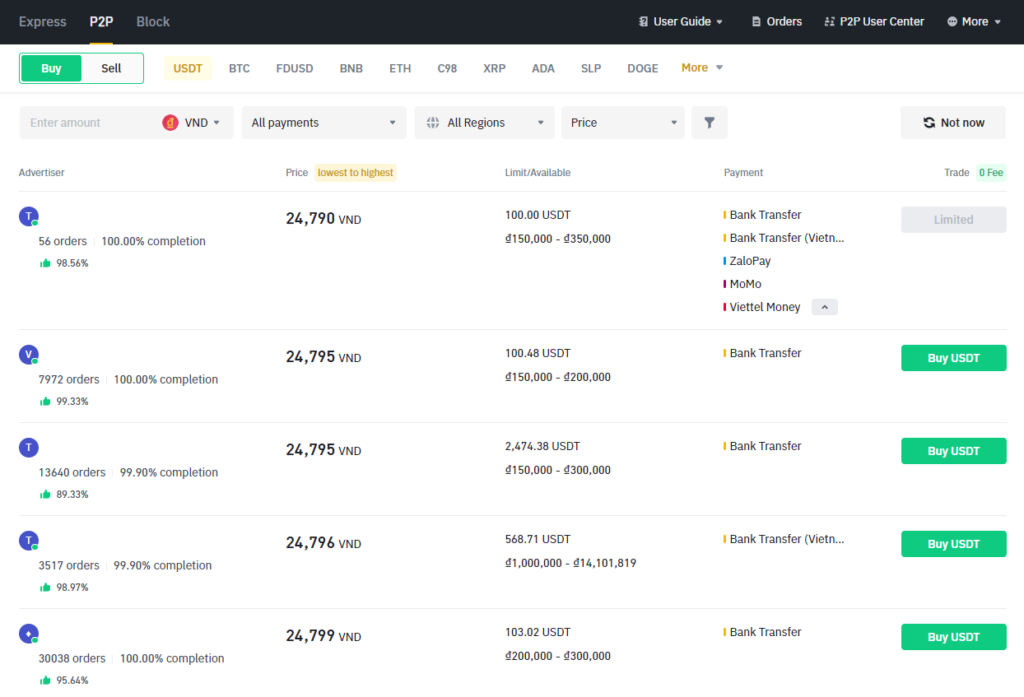Select the P2P tab
Screen dimensions: 1024x697
pyautogui.click(x=101, y=22)
